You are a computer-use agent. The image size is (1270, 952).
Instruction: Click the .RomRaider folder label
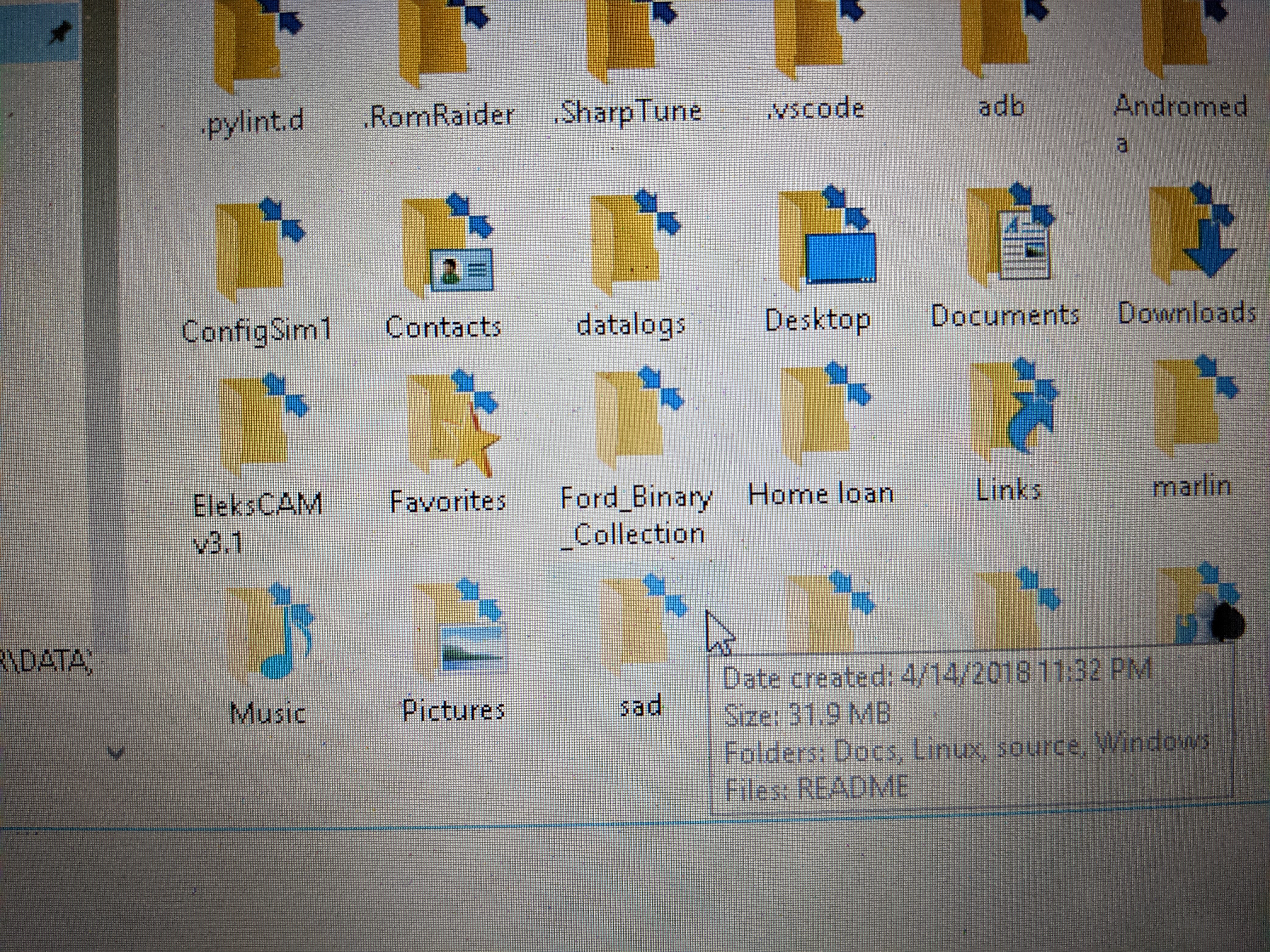439,116
